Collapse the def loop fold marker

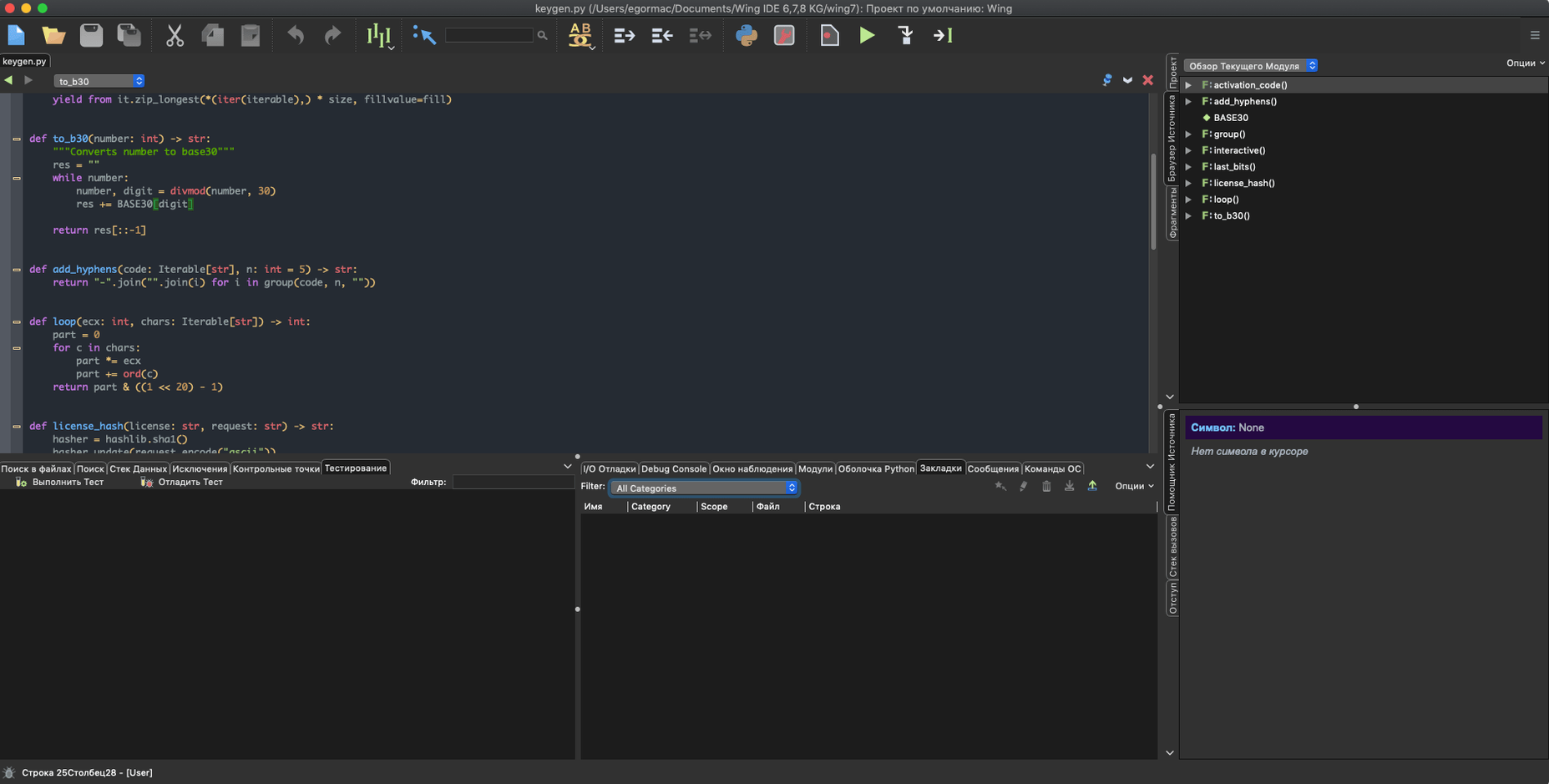(17, 321)
